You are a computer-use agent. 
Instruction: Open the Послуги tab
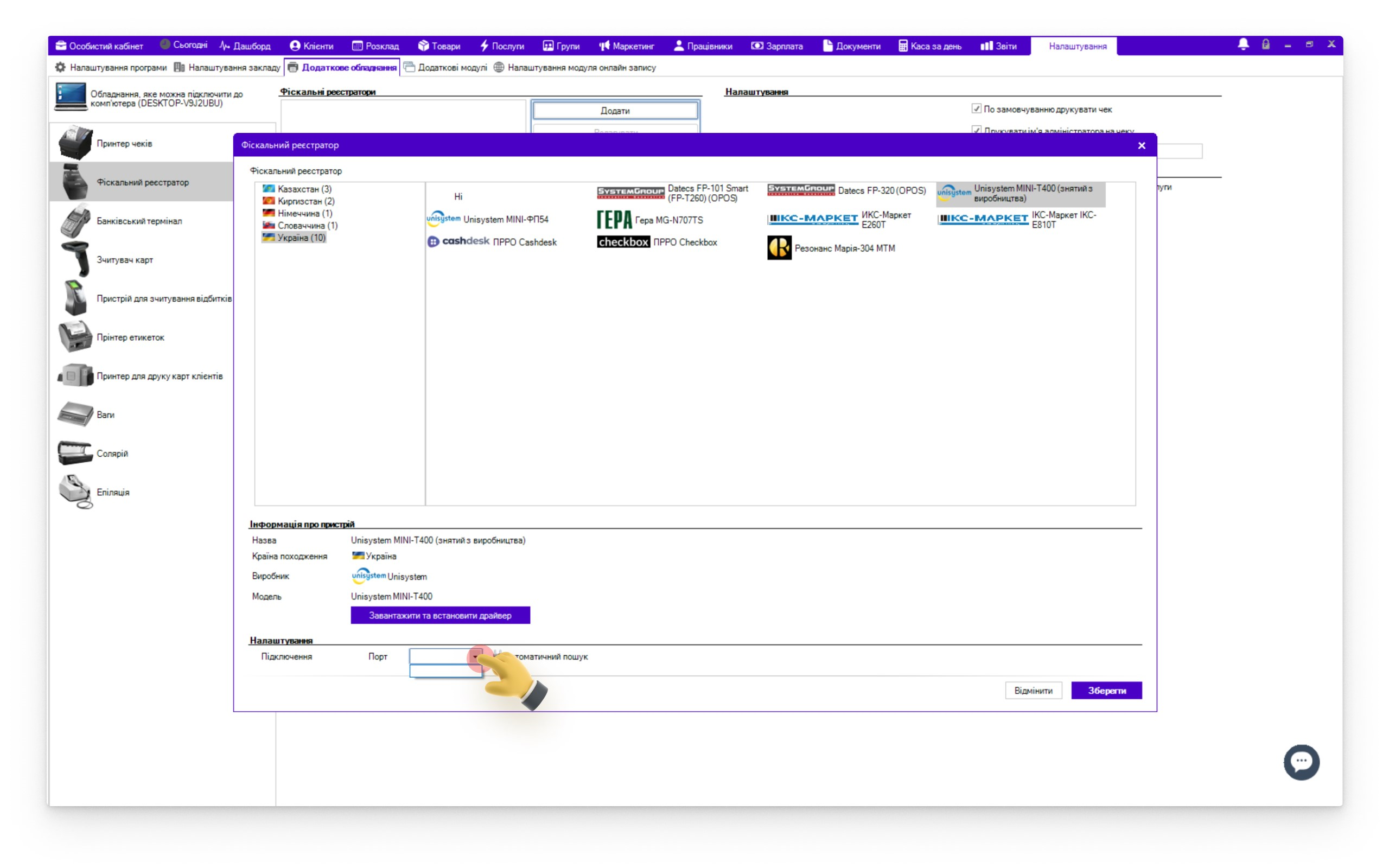click(x=502, y=46)
